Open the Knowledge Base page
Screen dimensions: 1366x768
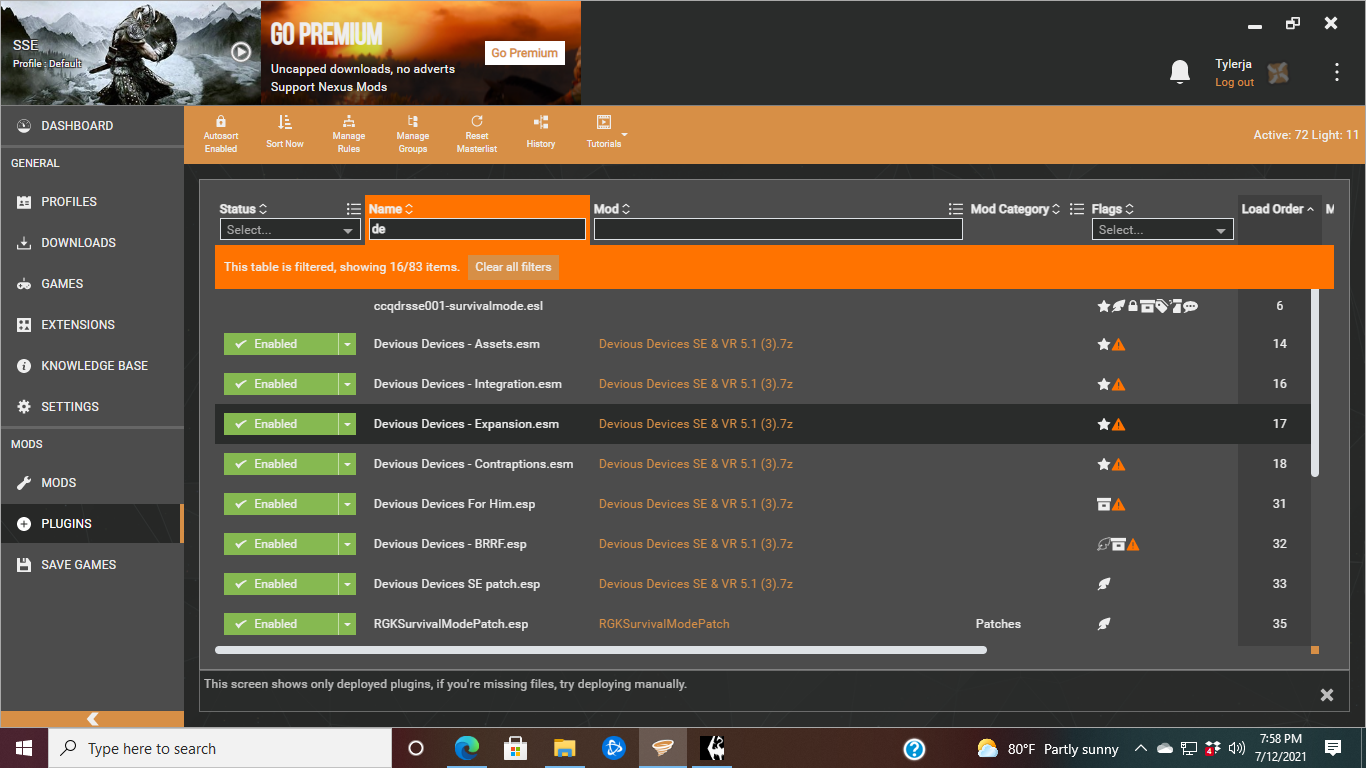click(92, 366)
